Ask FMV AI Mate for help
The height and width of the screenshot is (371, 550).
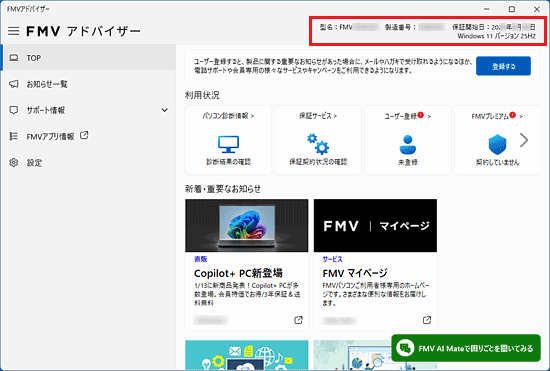click(x=466, y=348)
